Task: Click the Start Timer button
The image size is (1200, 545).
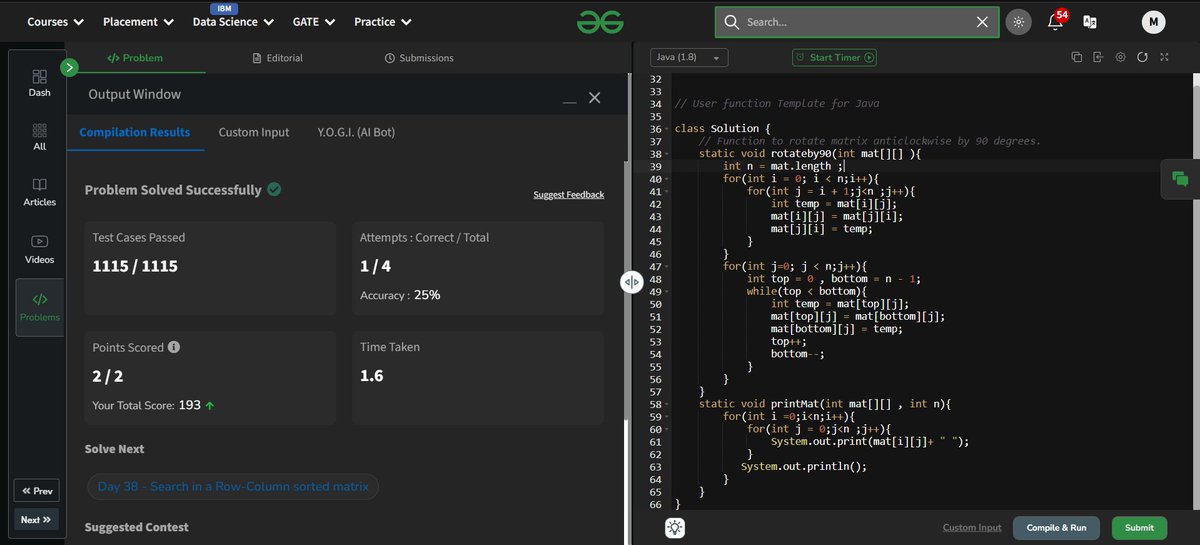Action: tap(834, 58)
